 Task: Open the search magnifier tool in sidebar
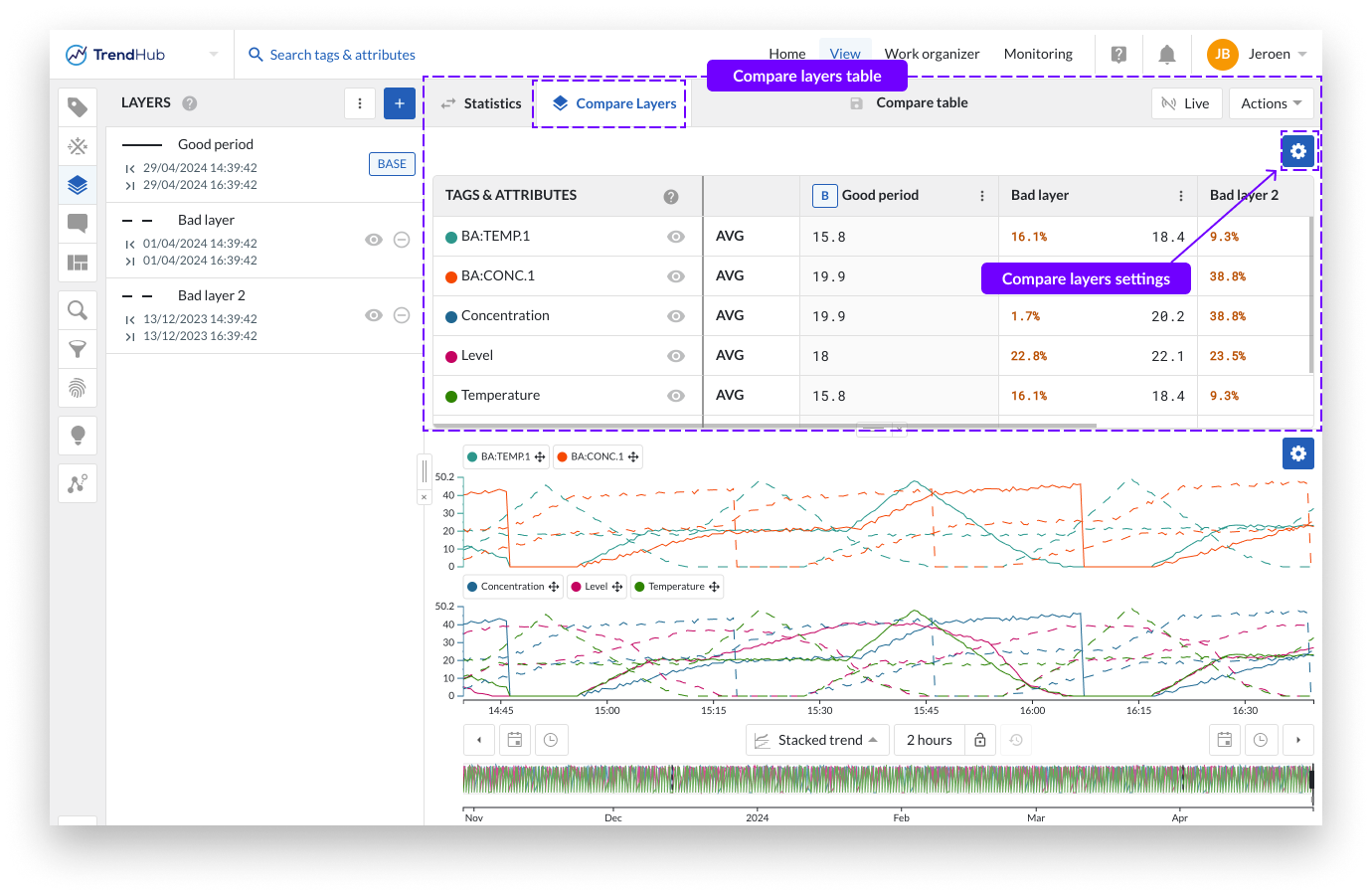click(78, 310)
